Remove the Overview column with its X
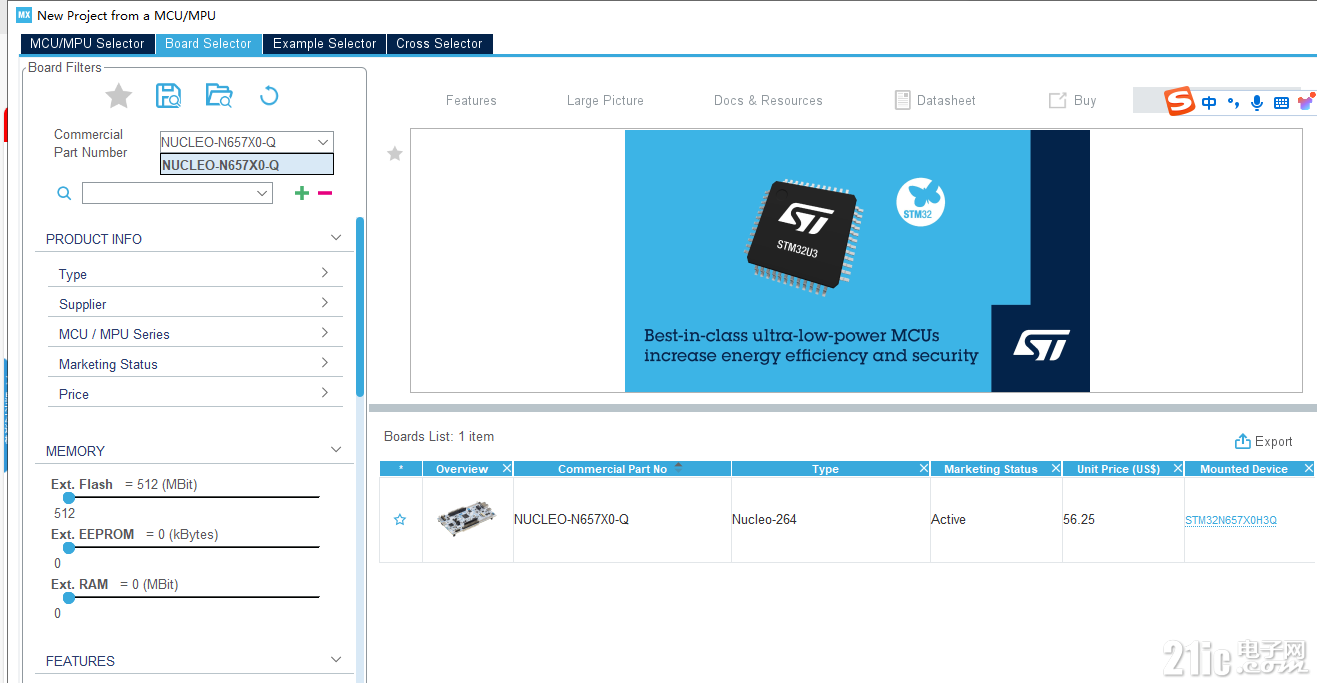 507,468
